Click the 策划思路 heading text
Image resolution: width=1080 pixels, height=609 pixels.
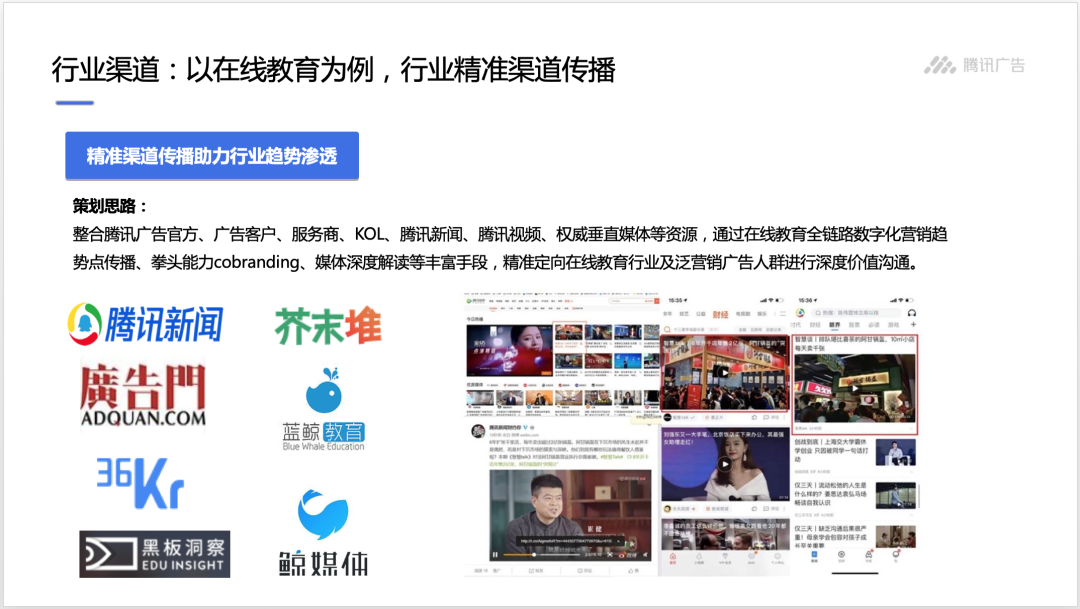[x=110, y=206]
